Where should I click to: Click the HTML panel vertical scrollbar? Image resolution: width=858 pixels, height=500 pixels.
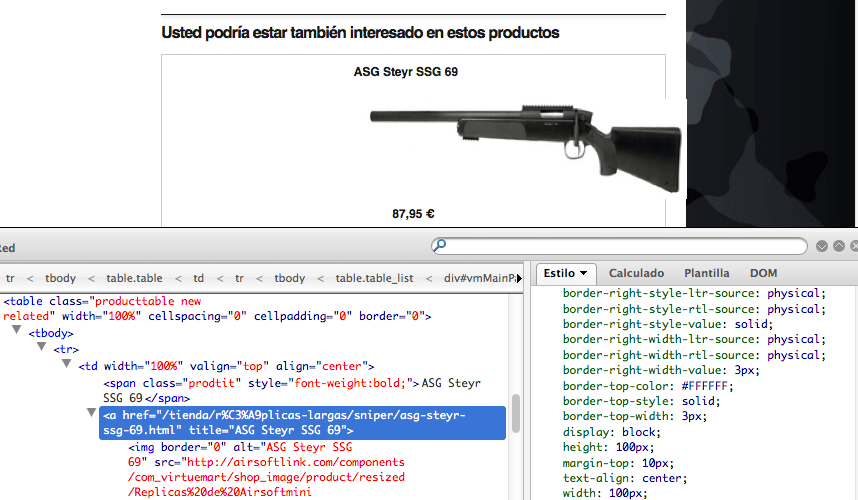click(x=515, y=414)
